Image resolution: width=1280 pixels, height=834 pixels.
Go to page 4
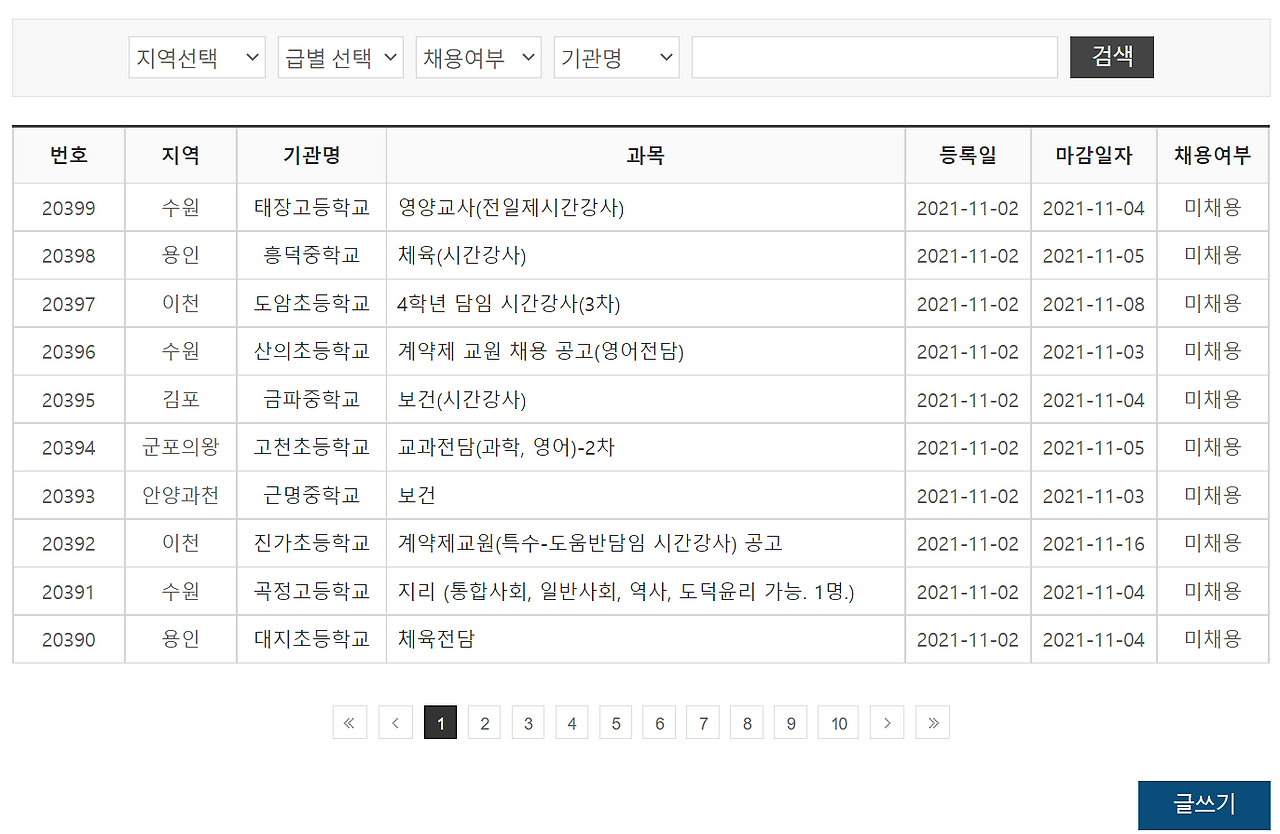572,722
